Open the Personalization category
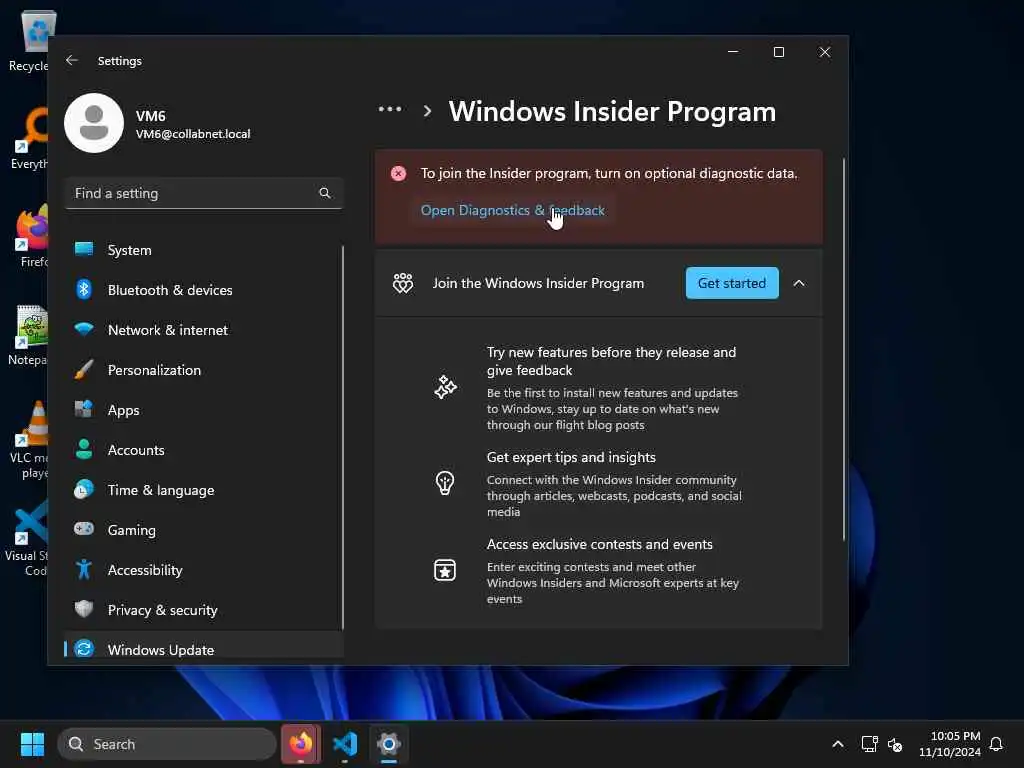Viewport: 1024px width, 768px height. 203,370
